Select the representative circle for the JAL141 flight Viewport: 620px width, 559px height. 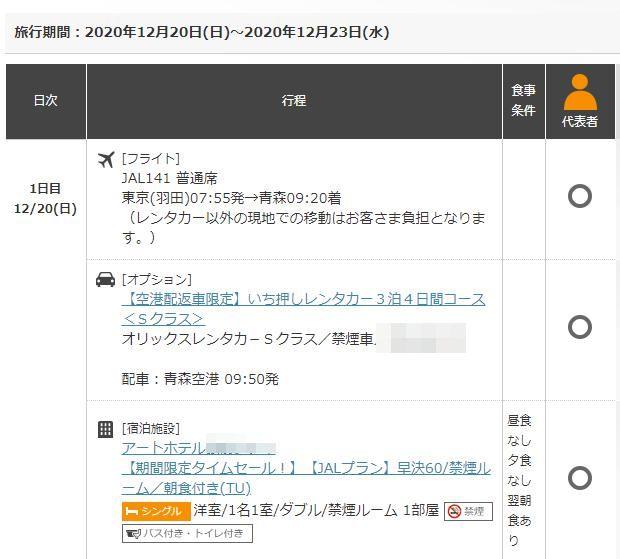pos(580,196)
